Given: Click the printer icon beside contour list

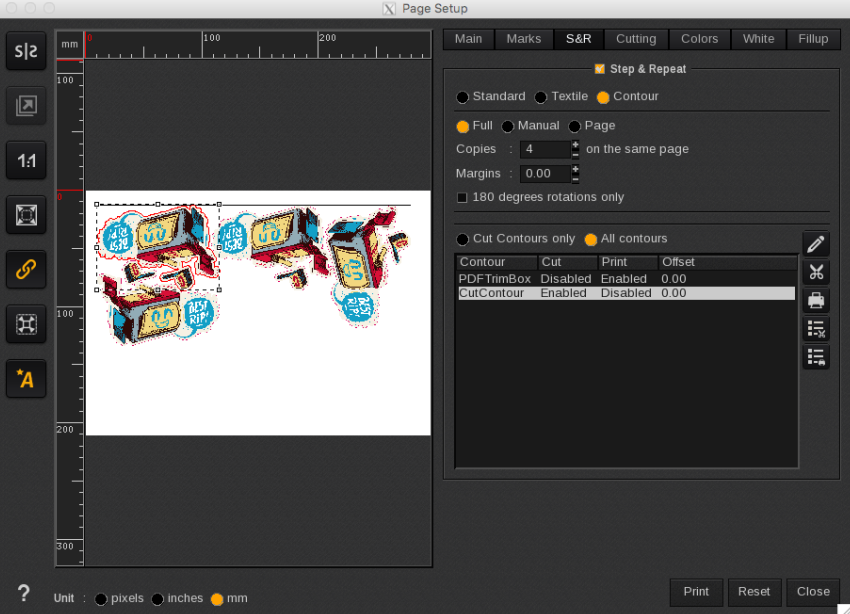Looking at the screenshot, I should (x=816, y=300).
